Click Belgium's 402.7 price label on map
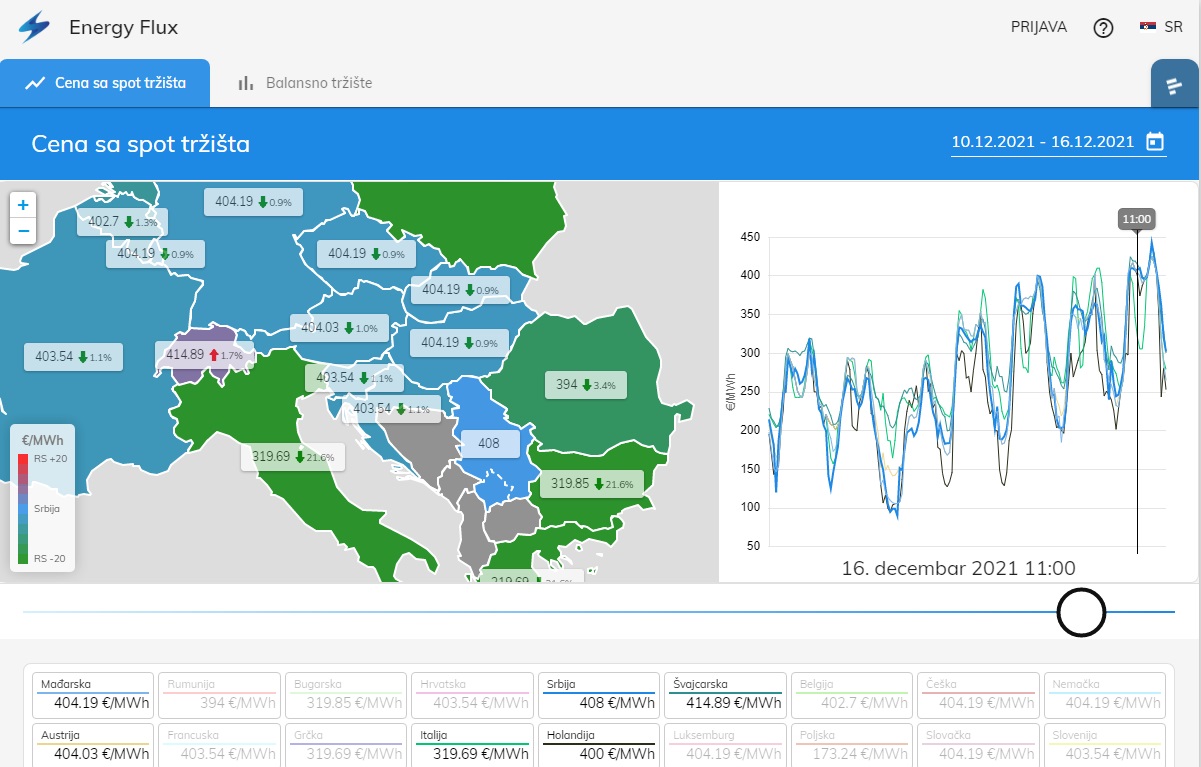The width and height of the screenshot is (1201, 767). click(x=123, y=222)
